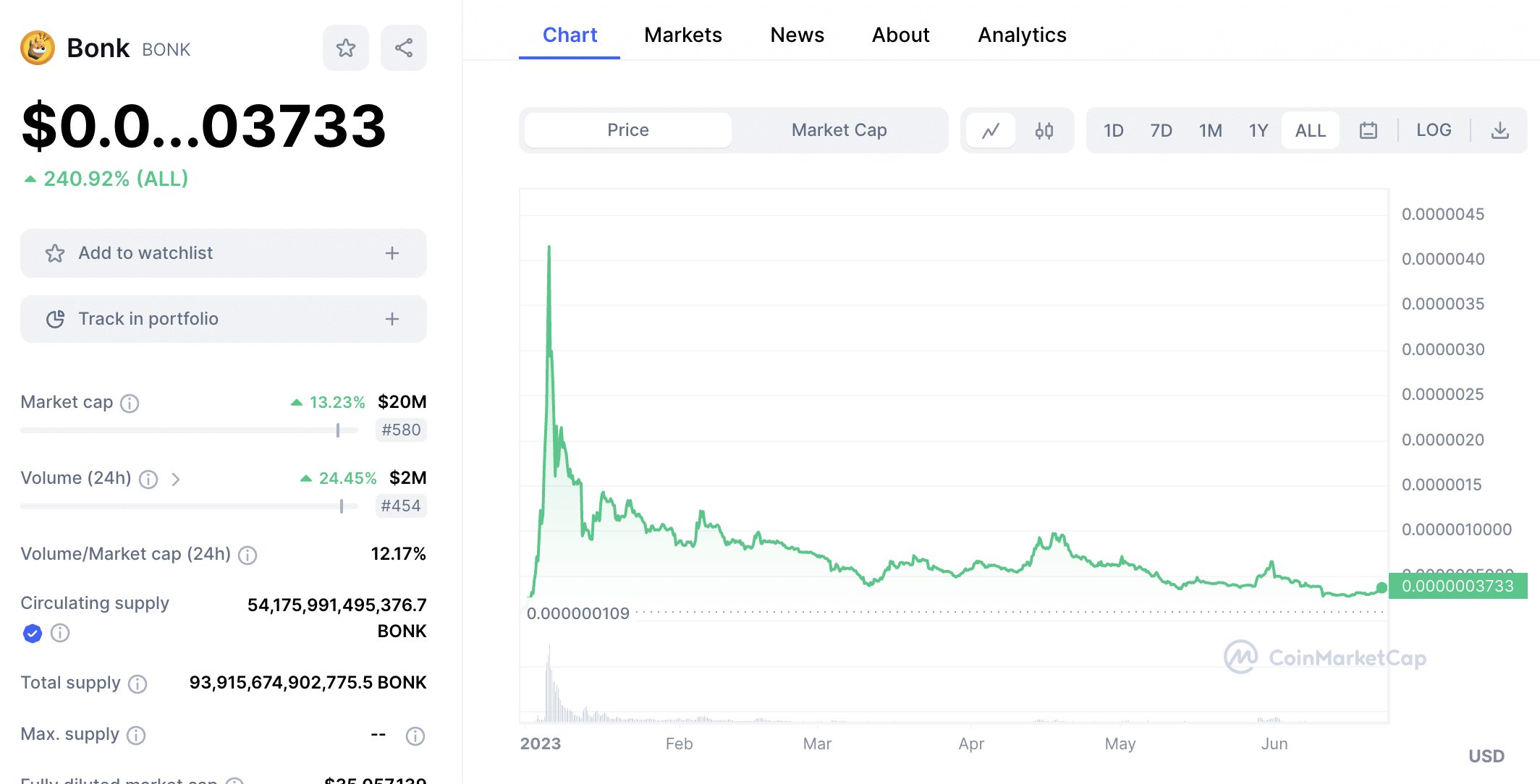The width and height of the screenshot is (1540, 784).
Task: Select the 7D time range
Action: 1161,131
